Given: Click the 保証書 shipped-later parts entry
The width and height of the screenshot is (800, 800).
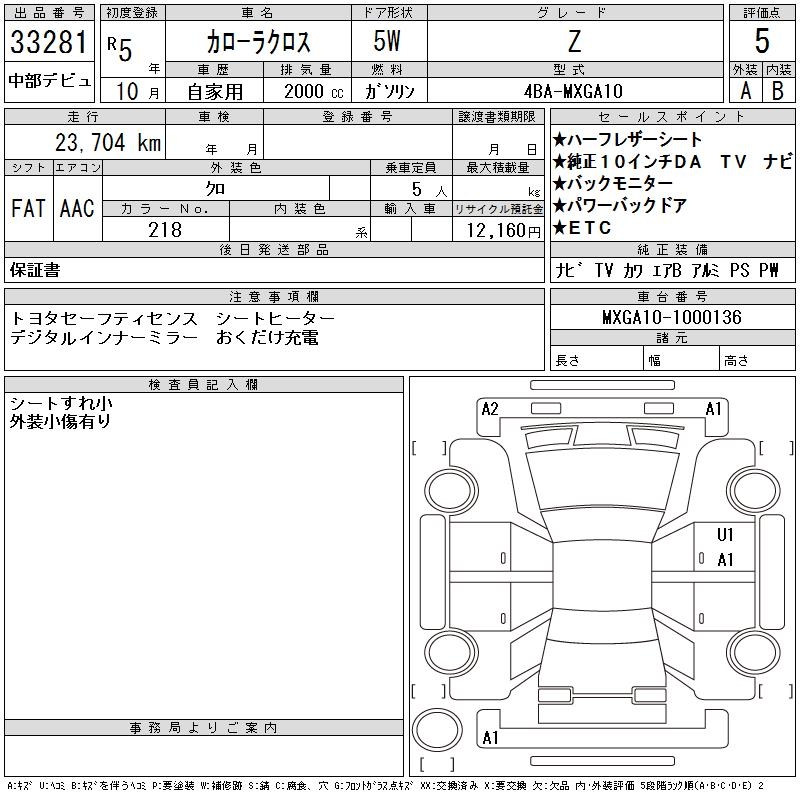Looking at the screenshot, I should [x=35, y=270].
